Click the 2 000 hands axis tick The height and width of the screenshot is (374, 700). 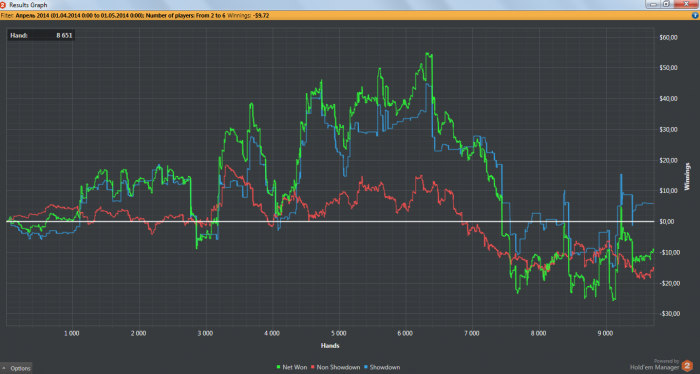pyautogui.click(x=138, y=333)
